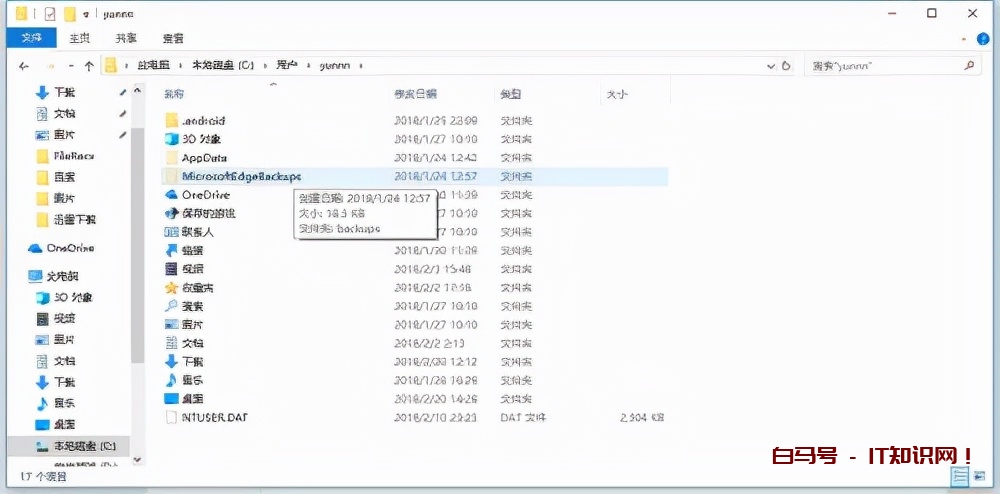Open 音乐 in the navigation pane
The image size is (1000, 494).
[55, 403]
